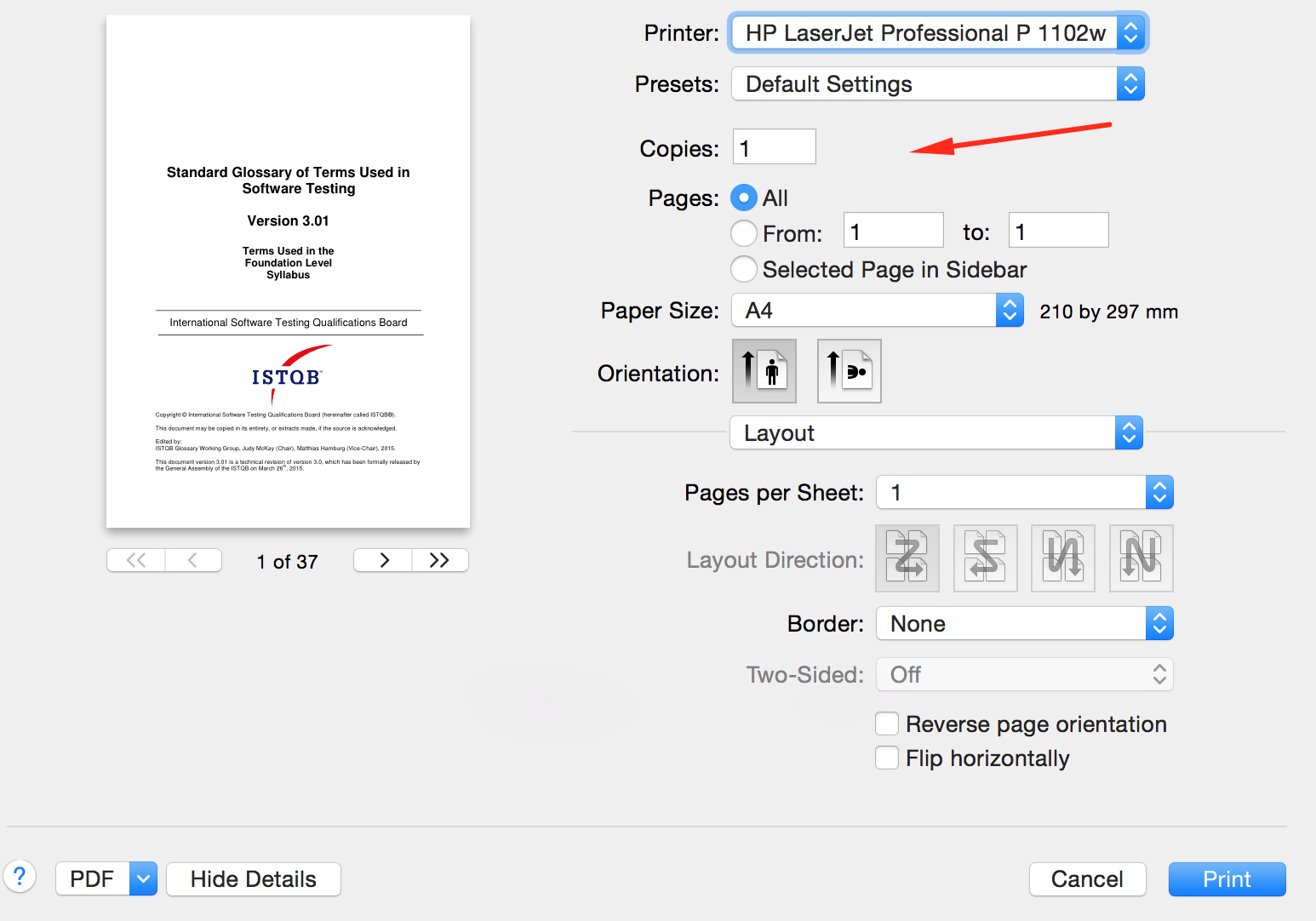Enable Flip horizontally checkbox
Image resolution: width=1316 pixels, height=921 pixels.
(x=887, y=758)
